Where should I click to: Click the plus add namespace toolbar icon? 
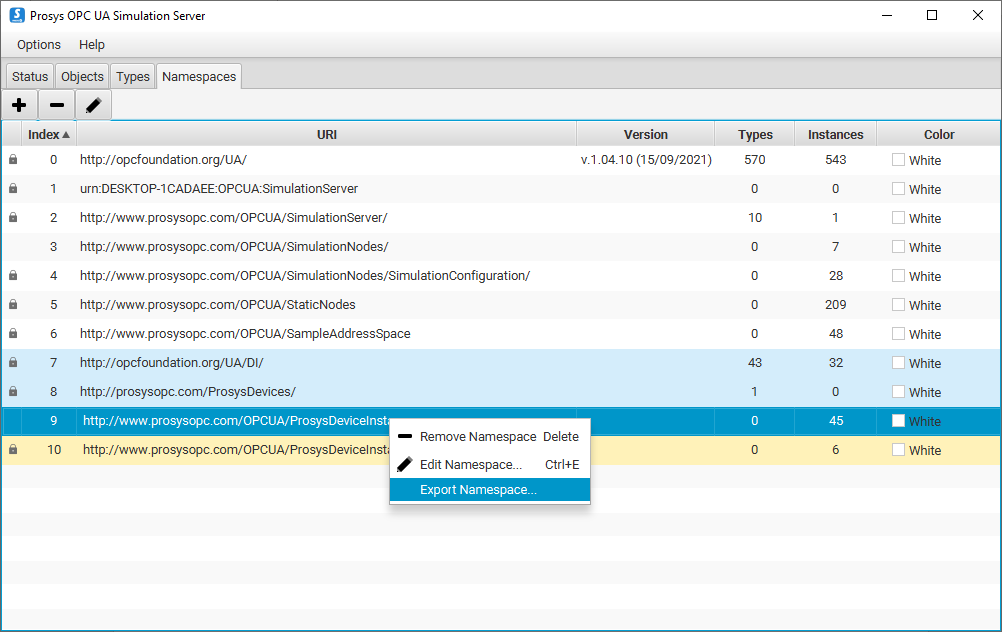tap(19, 105)
